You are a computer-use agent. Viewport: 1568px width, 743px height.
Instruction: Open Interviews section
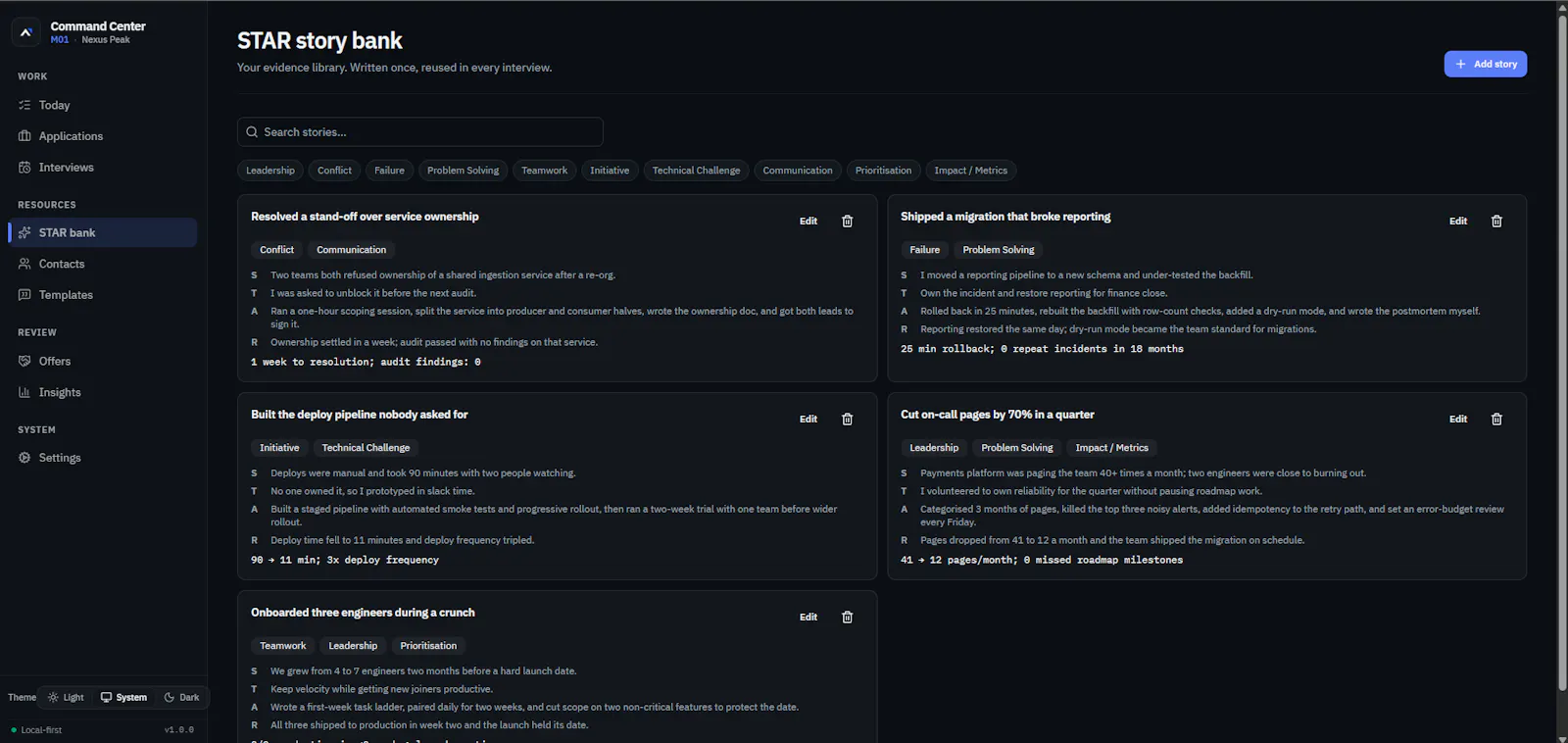(103, 168)
